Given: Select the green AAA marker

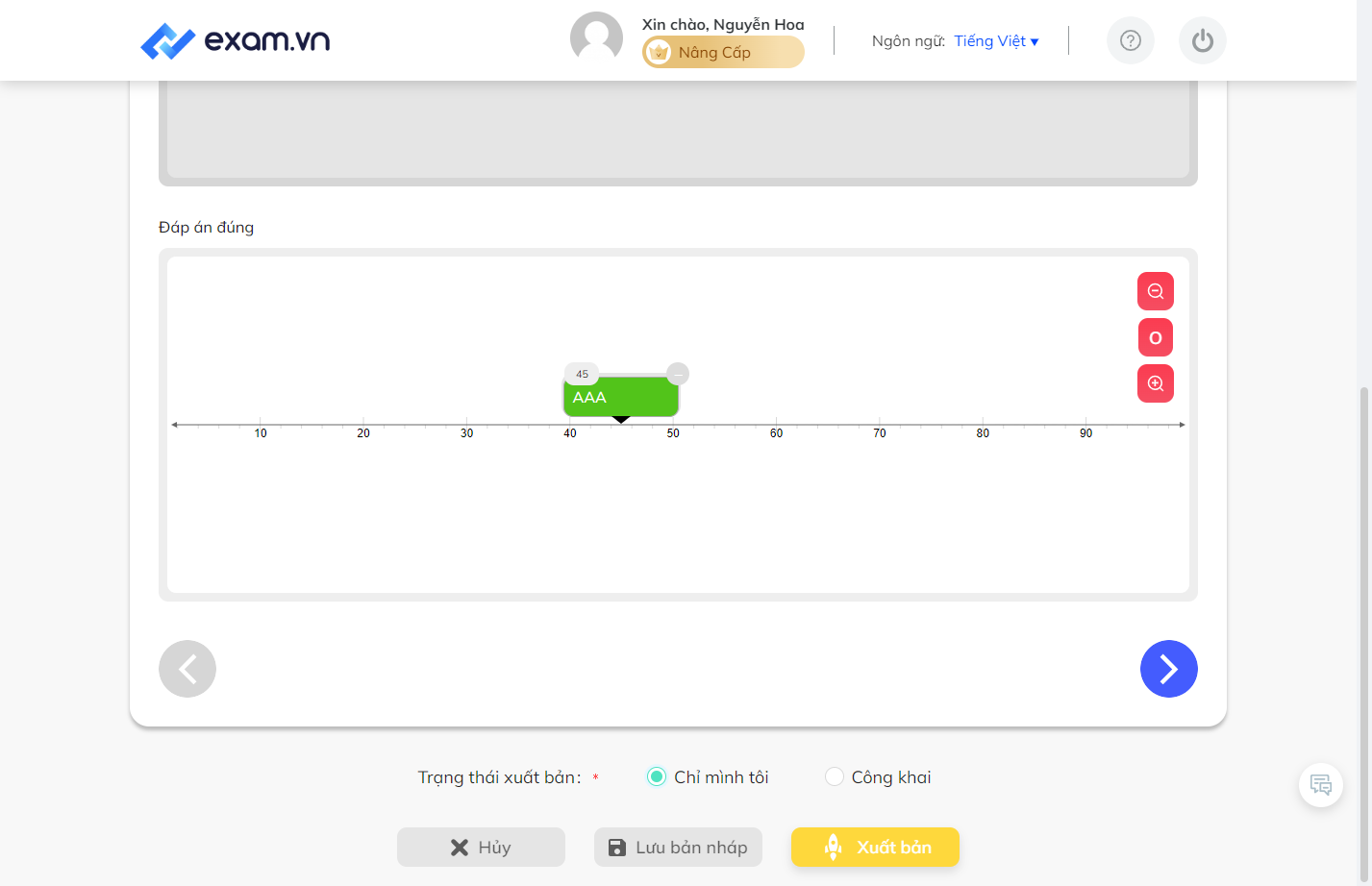Looking at the screenshot, I should (621, 397).
